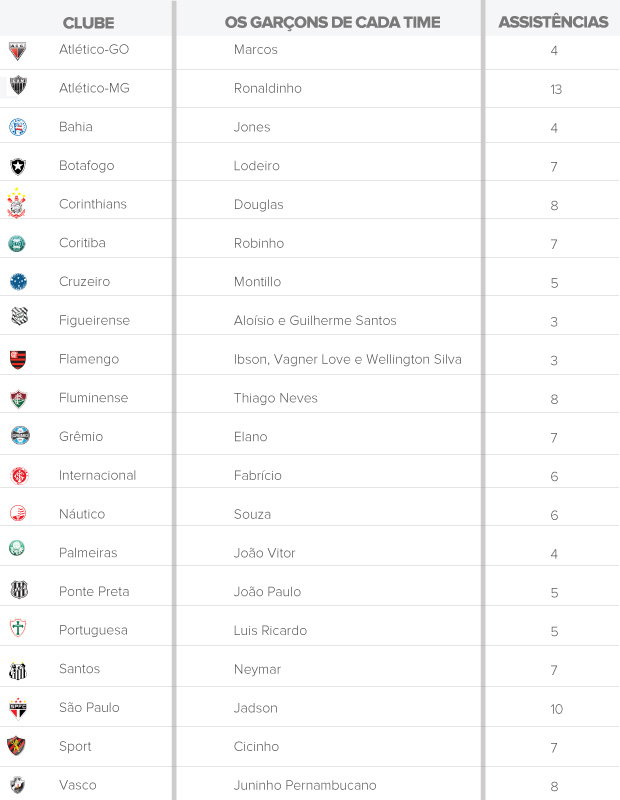Click the Cruzeiro club name
Screen dimensions: 620x800
[85, 282]
